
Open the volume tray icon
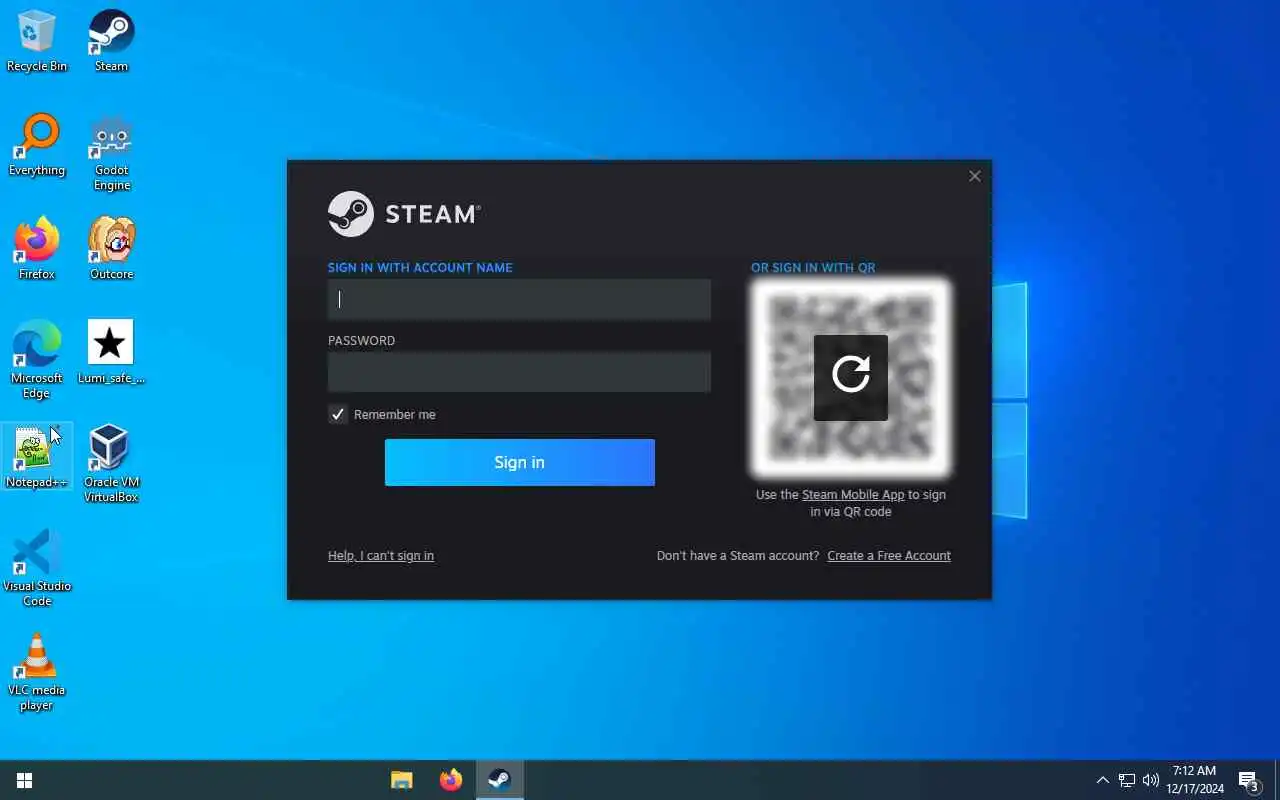coord(1151,780)
